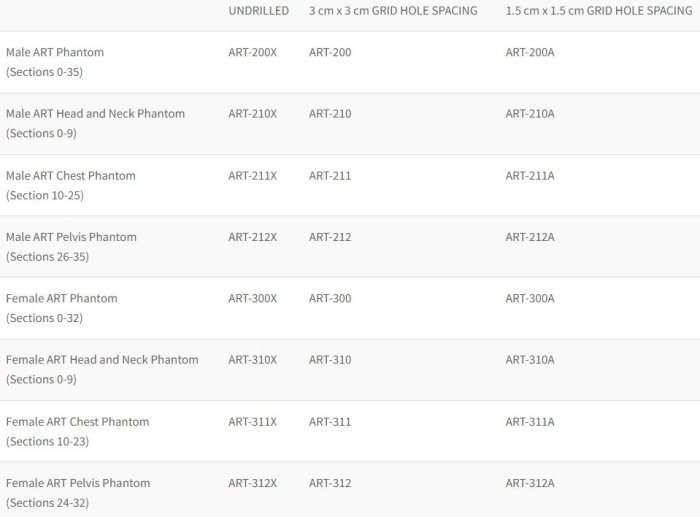Image resolution: width=700 pixels, height=517 pixels.
Task: Select model ART-211A
Action: pyautogui.click(x=530, y=176)
